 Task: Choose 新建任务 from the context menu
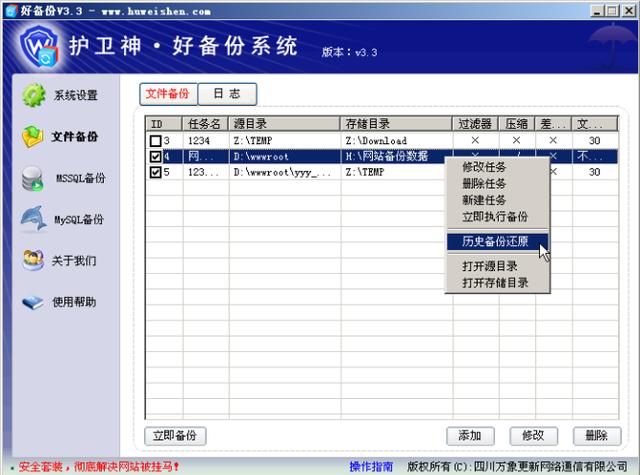click(484, 200)
